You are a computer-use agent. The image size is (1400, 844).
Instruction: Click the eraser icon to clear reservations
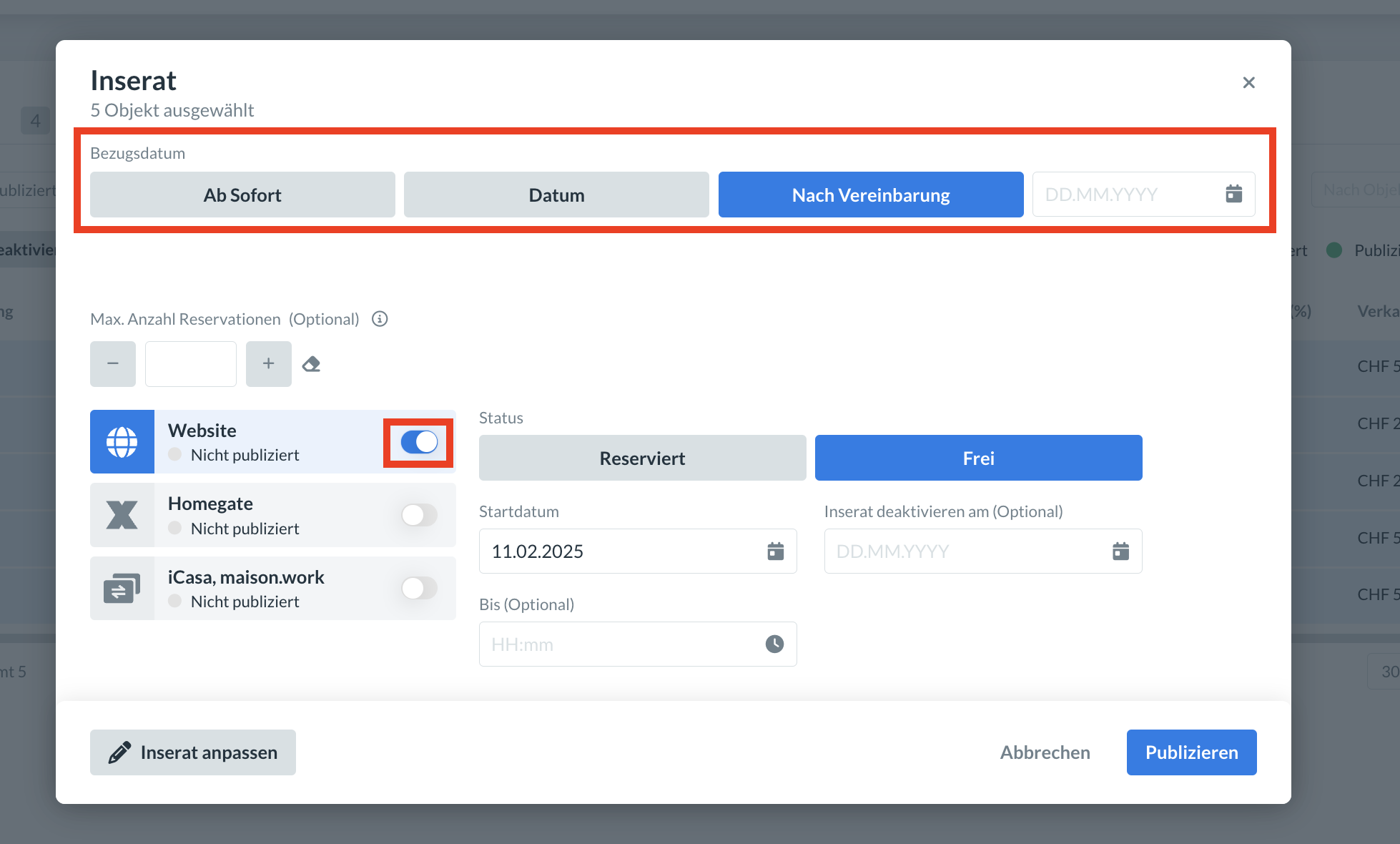pos(311,364)
